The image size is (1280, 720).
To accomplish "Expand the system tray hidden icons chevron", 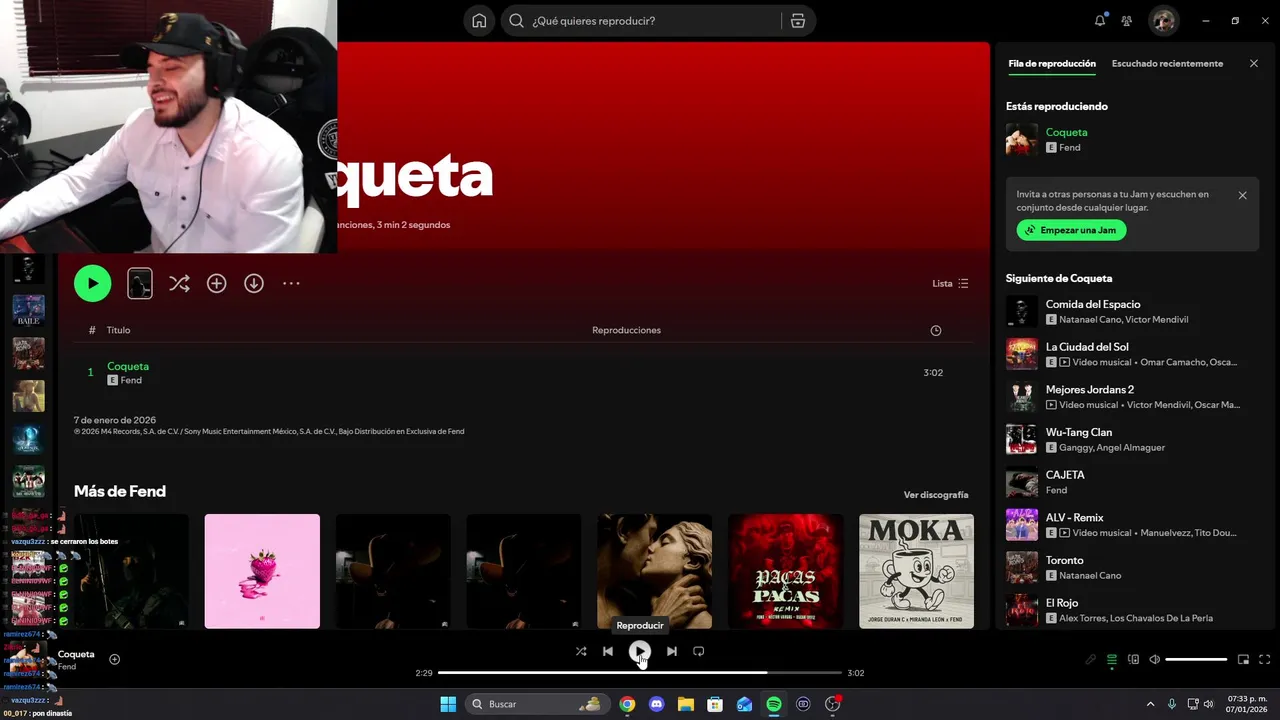I will 1150,704.
